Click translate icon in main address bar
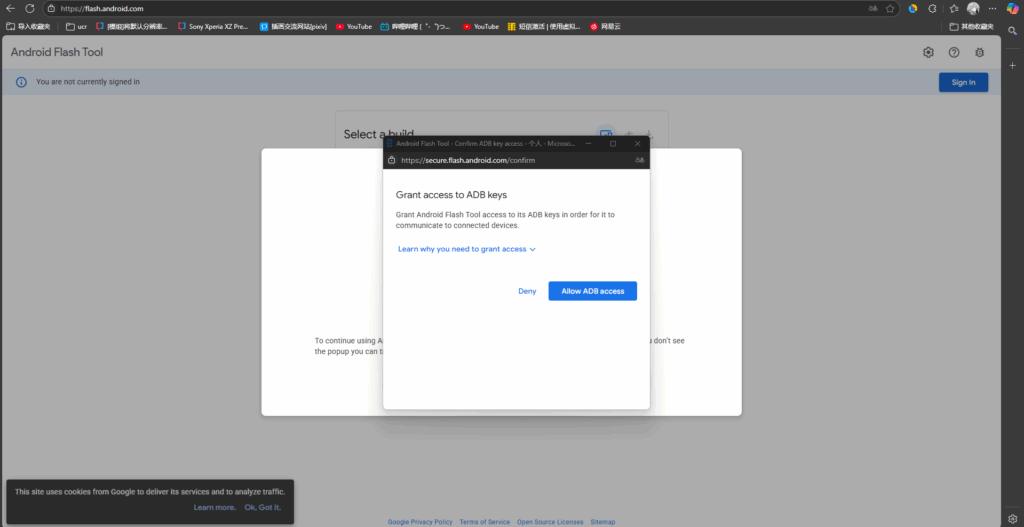Image resolution: width=1024 pixels, height=527 pixels. click(x=873, y=8)
